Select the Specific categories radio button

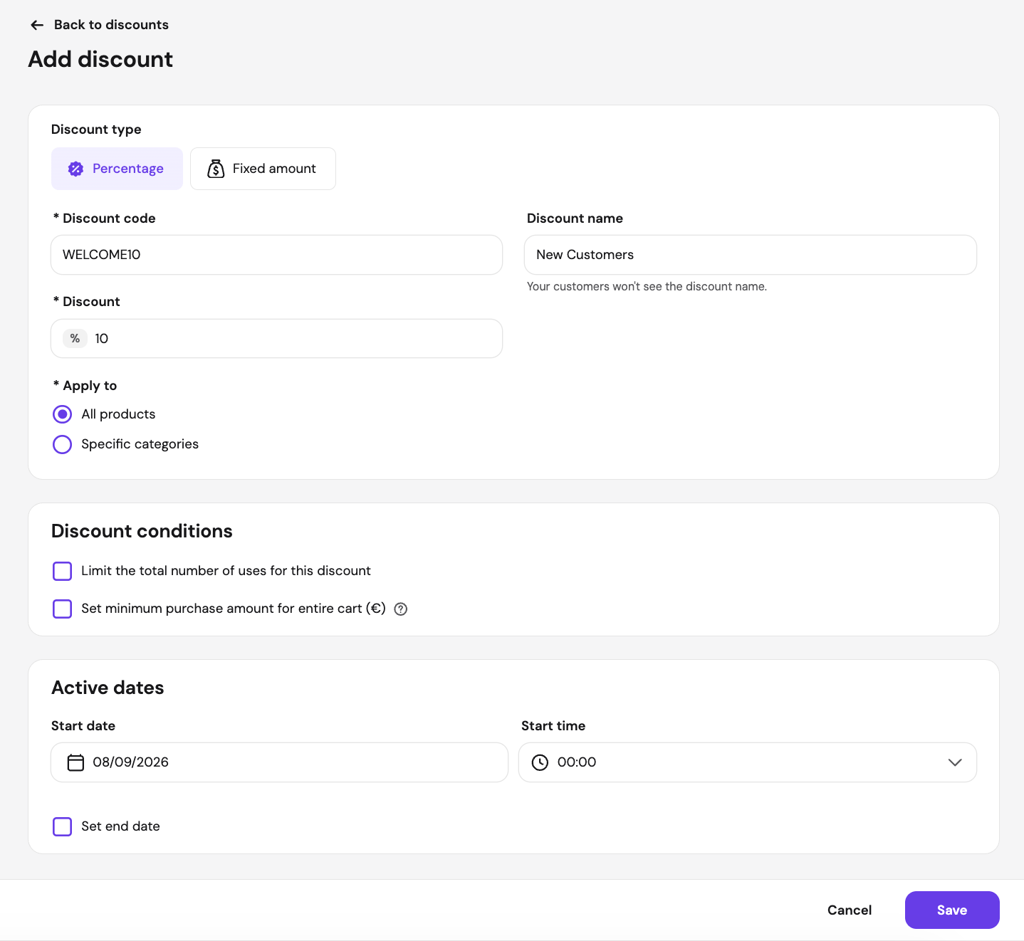[x=62, y=444]
